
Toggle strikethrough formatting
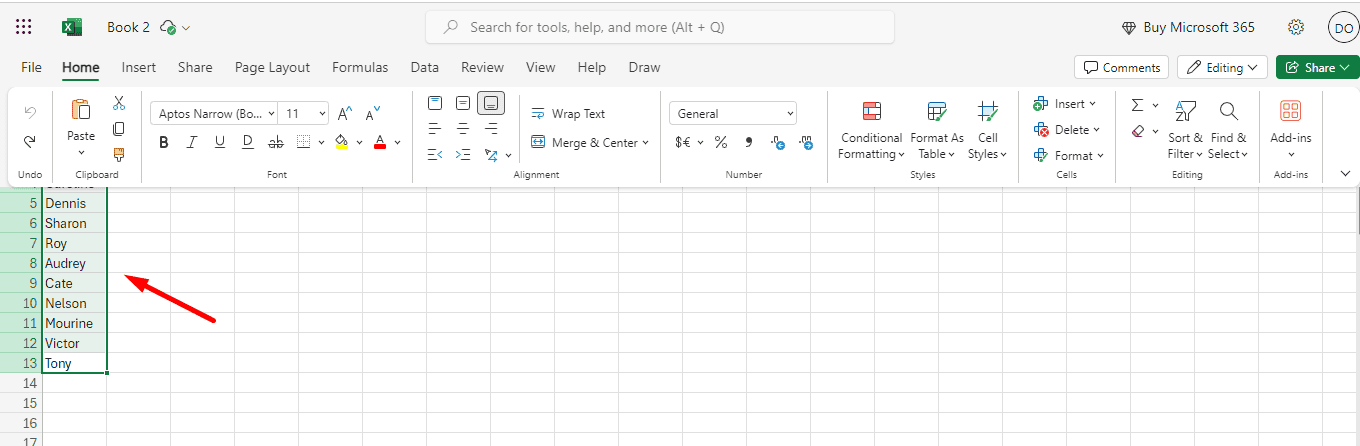coord(276,142)
